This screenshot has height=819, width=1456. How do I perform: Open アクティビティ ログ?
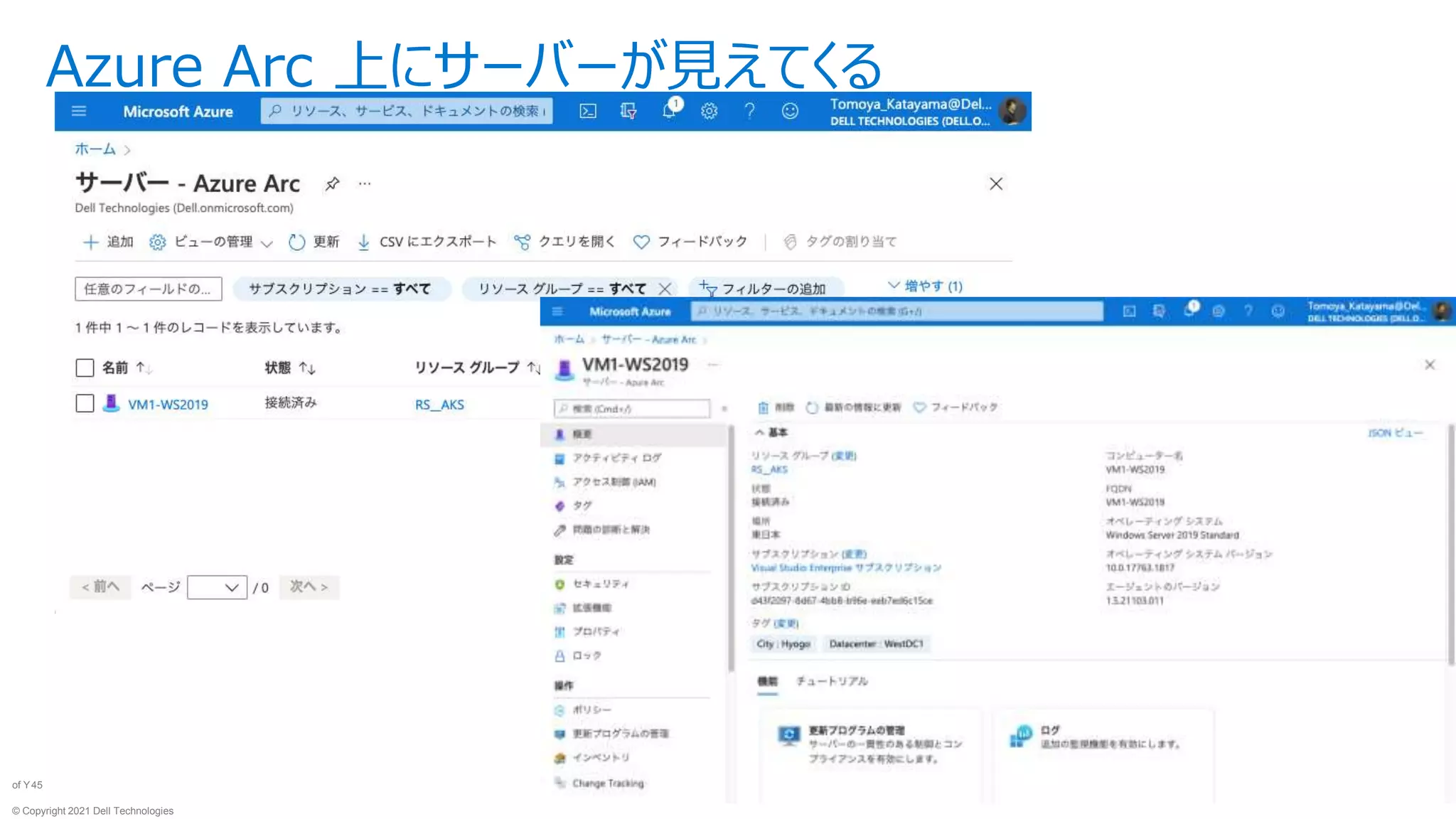point(609,458)
